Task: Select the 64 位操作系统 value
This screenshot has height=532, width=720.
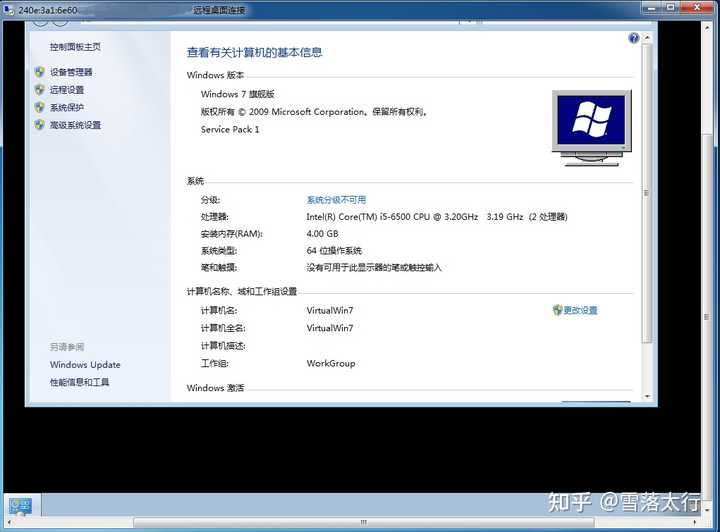Action: click(334, 251)
